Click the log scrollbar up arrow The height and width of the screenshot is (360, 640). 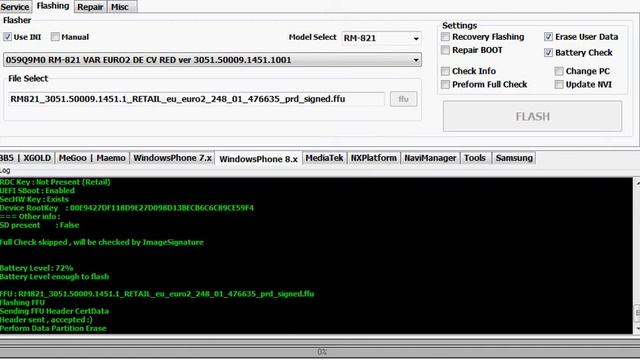tap(637, 183)
